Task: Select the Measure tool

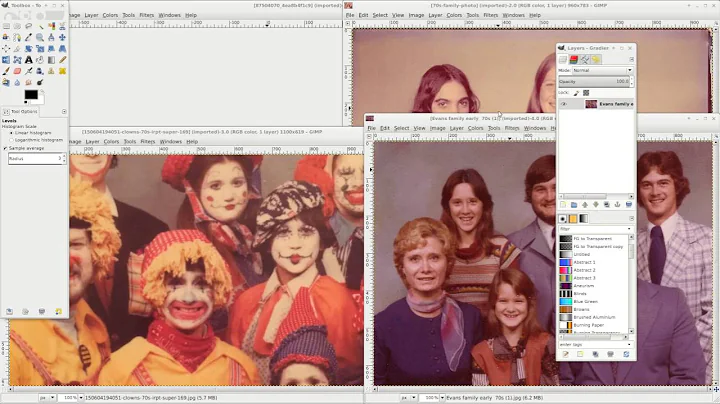Action: pos(51,37)
